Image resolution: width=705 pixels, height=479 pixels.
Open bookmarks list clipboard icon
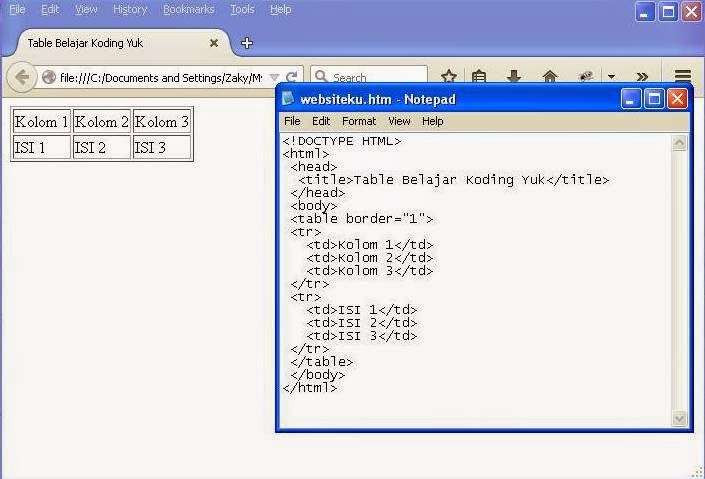[x=479, y=76]
